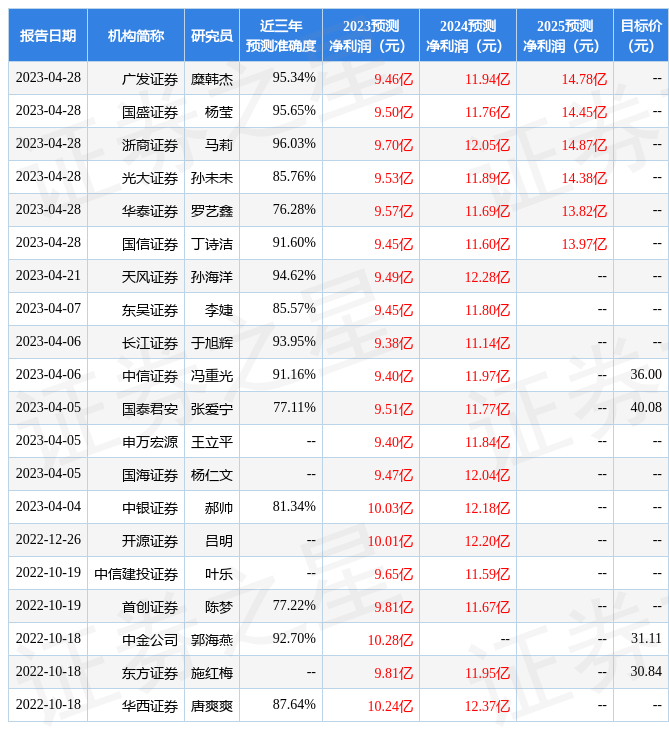This screenshot has height=730, width=669.
Task: Click the 92.70% accuracy value
Action: pyautogui.click(x=294, y=638)
